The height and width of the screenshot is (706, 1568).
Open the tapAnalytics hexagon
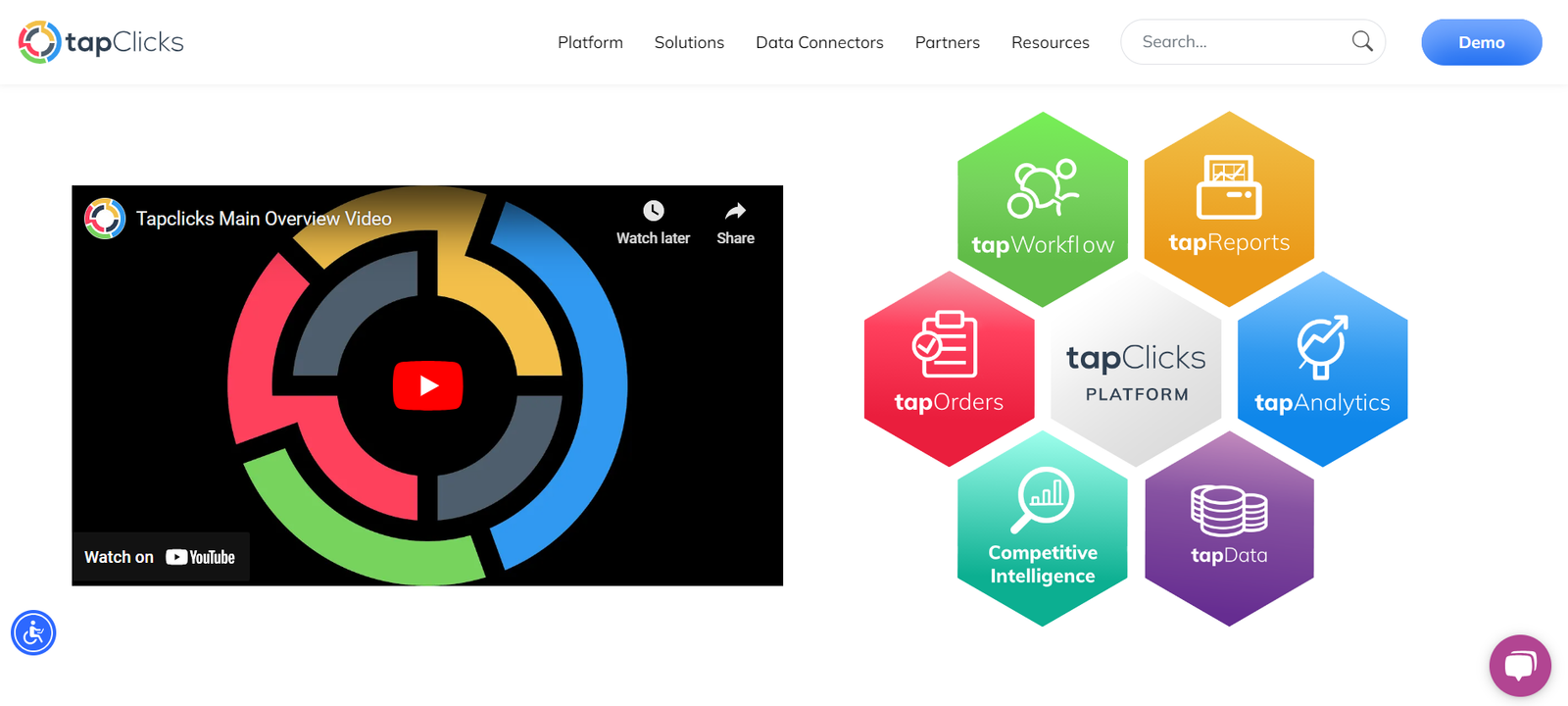tap(1323, 369)
